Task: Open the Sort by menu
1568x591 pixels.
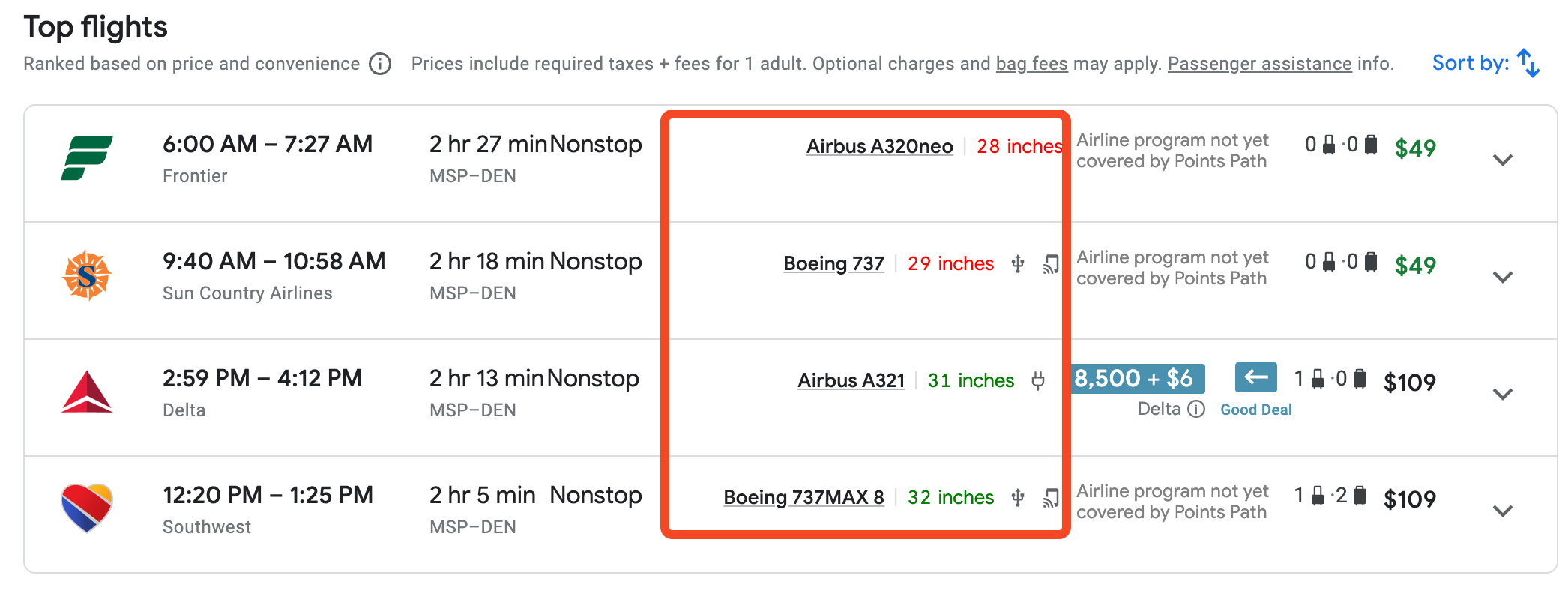Action: 1486,63
